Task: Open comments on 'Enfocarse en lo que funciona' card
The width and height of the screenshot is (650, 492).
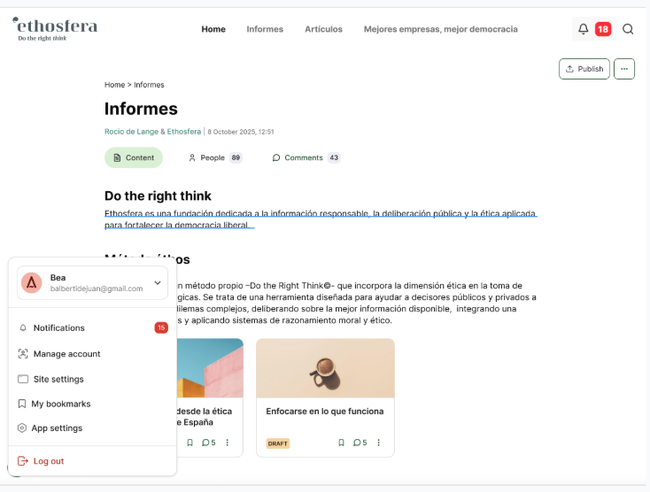Action: (359, 443)
